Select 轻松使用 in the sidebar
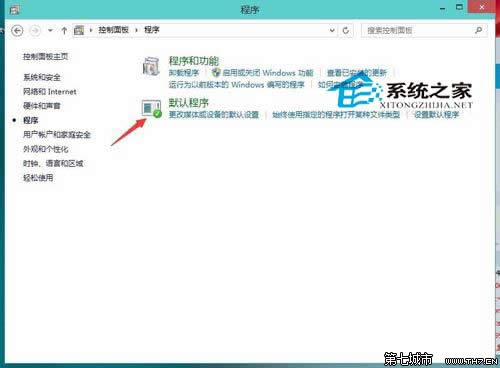 (38, 178)
